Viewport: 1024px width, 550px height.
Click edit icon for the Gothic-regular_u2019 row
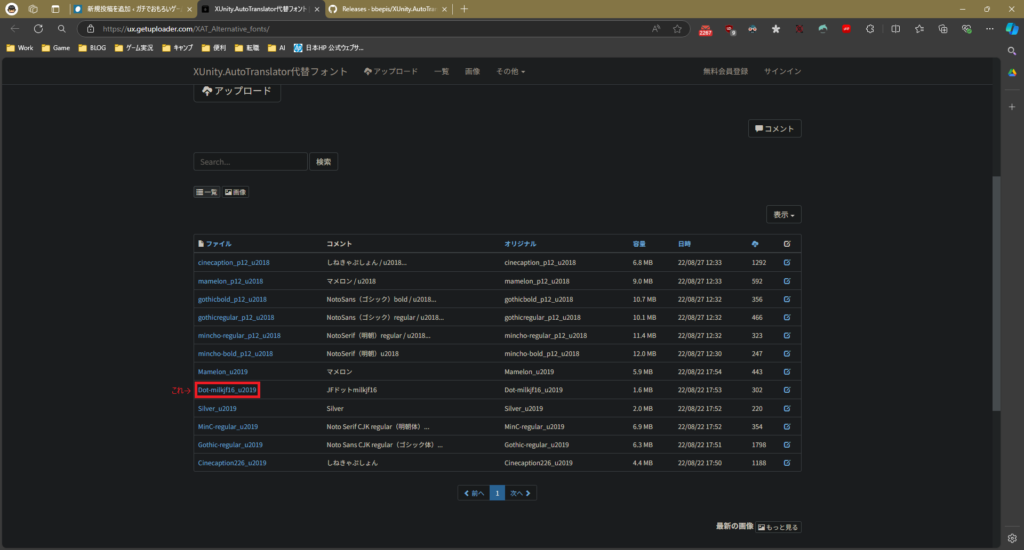click(x=787, y=445)
